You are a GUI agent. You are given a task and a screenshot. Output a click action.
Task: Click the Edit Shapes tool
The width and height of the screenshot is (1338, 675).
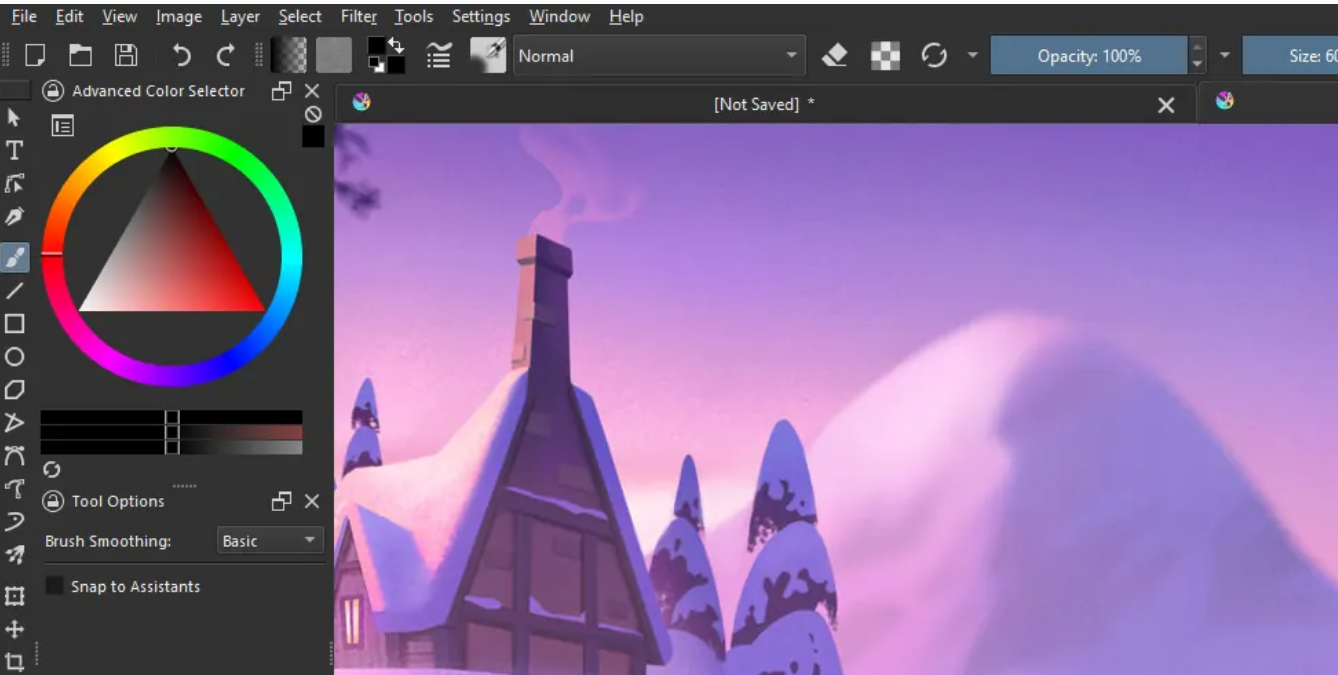tap(15, 184)
